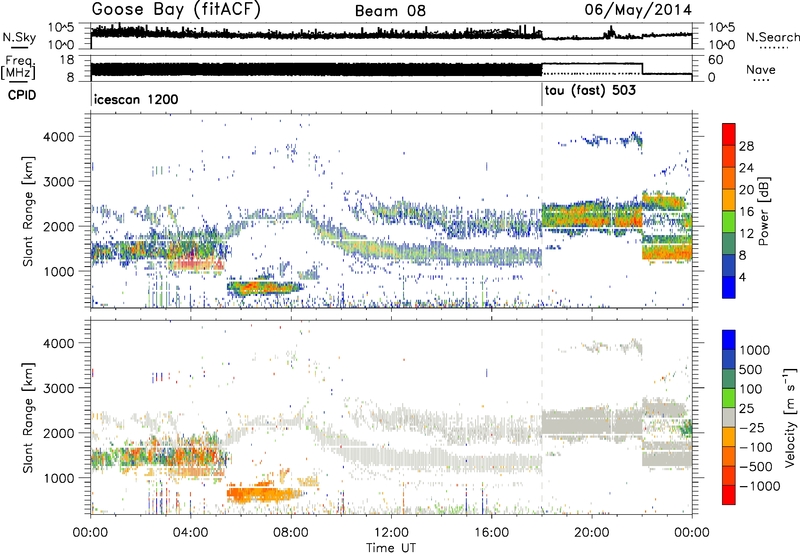Click the '04:00' time axis tick label
The height and width of the screenshot is (554, 800).
(190, 532)
